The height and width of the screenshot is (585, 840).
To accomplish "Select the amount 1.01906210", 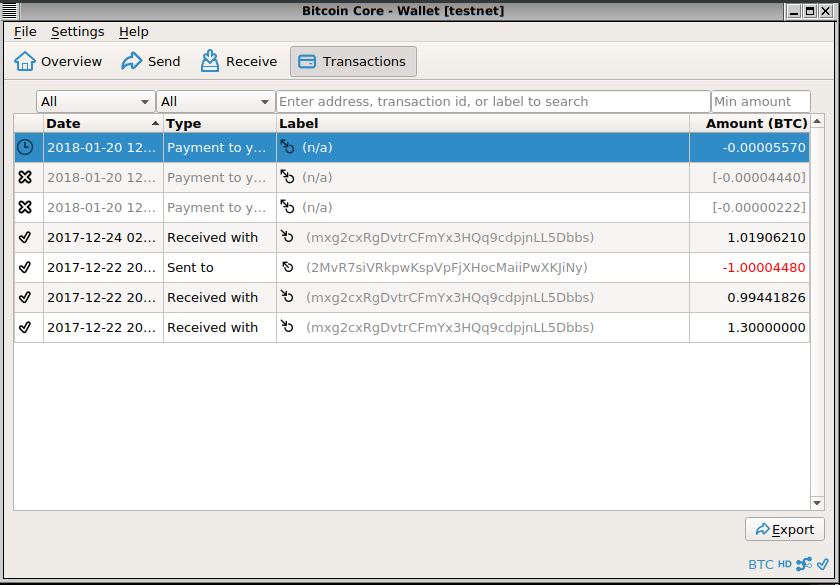I will point(766,237).
